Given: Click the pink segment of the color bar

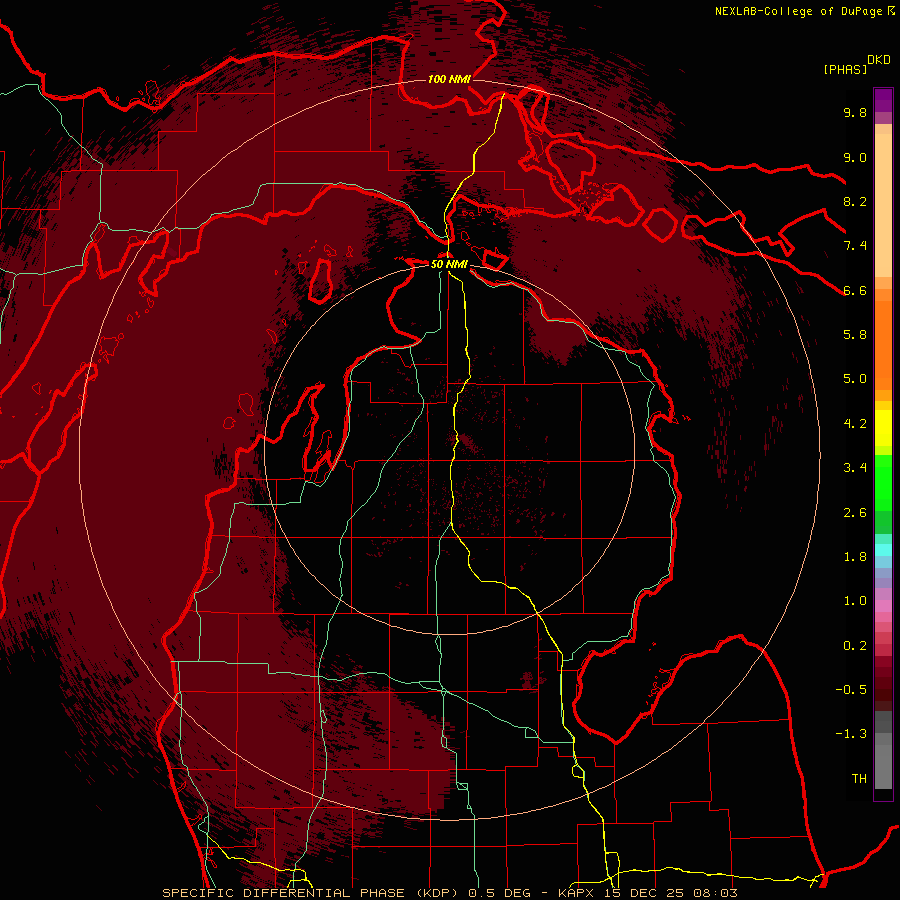Looking at the screenshot, I should click(883, 606).
